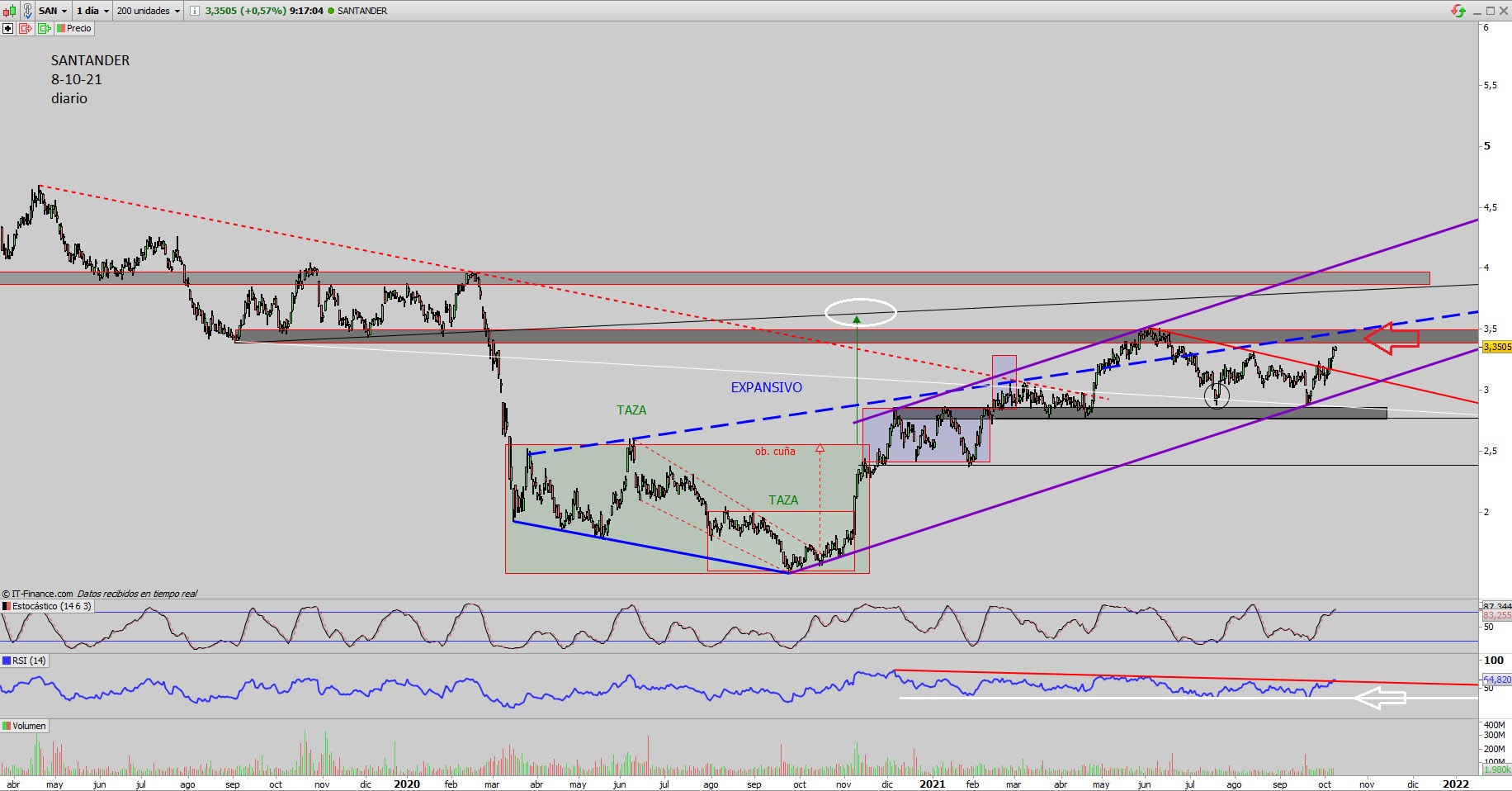This screenshot has width=1512, height=791.
Task: Click the drawing tools pin icon
Action: 26,11
